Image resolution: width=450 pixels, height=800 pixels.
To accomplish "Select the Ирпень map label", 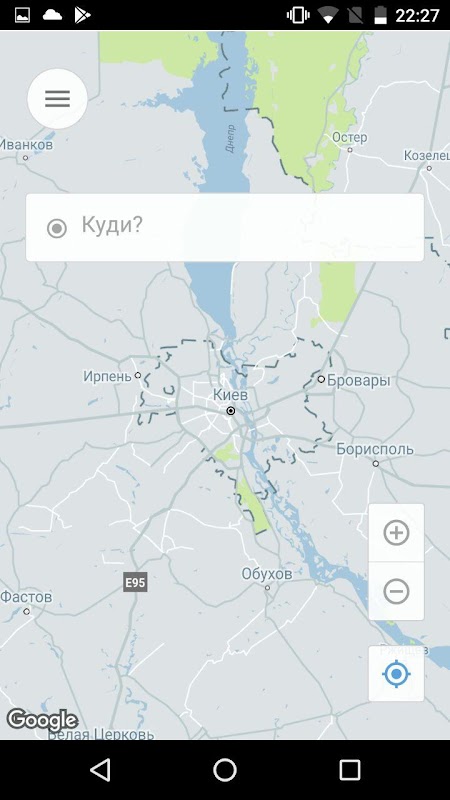I will click(x=107, y=377).
